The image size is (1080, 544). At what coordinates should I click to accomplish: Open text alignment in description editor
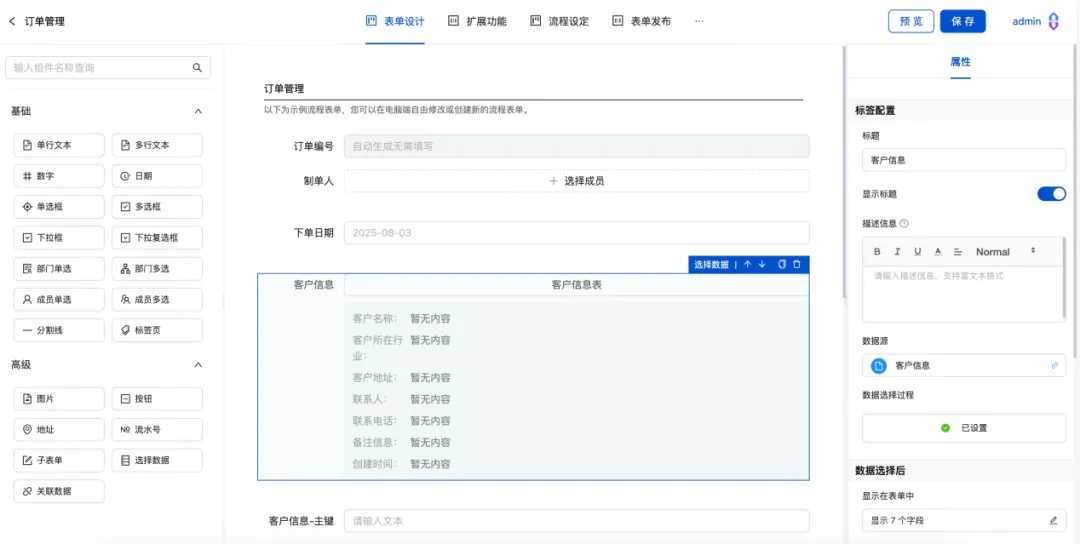[x=957, y=252]
